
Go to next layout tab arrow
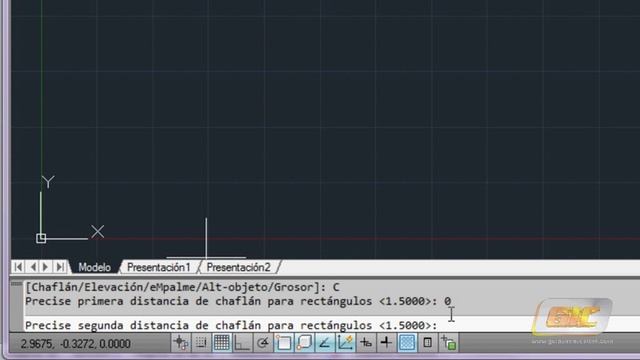click(46, 267)
